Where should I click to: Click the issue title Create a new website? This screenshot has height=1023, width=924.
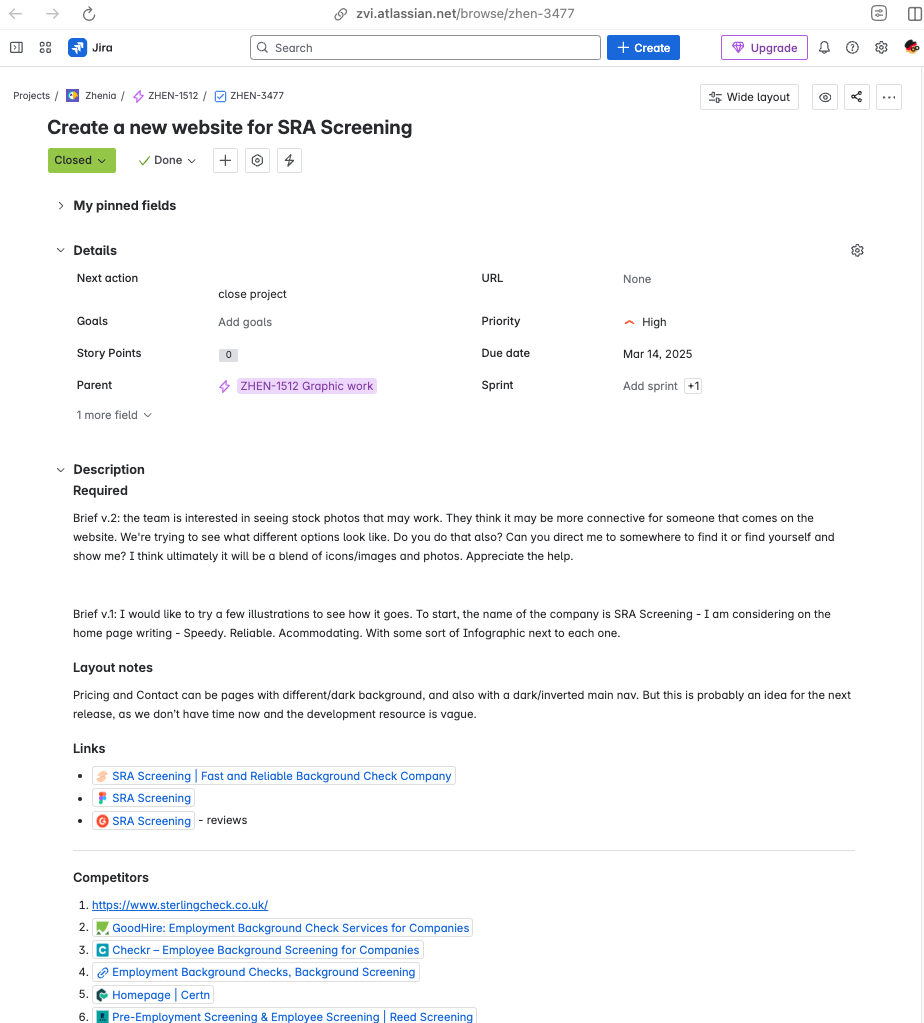coord(230,127)
